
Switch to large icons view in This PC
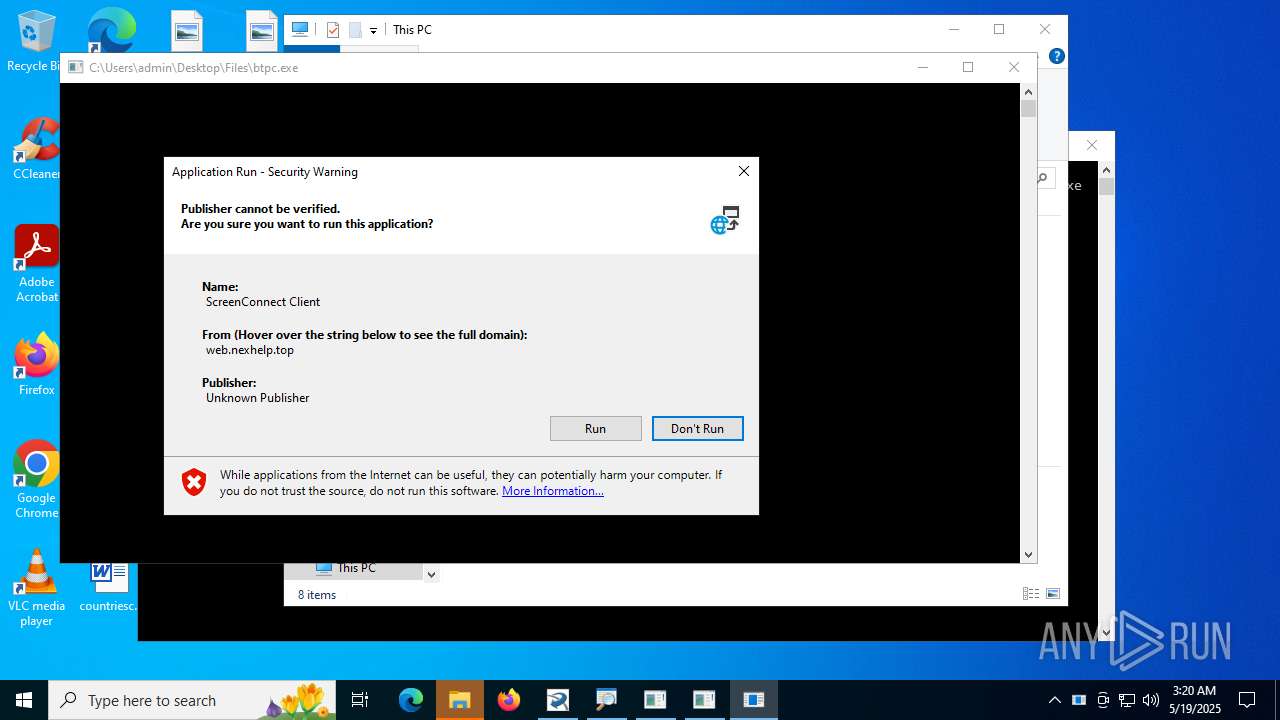click(x=1053, y=594)
